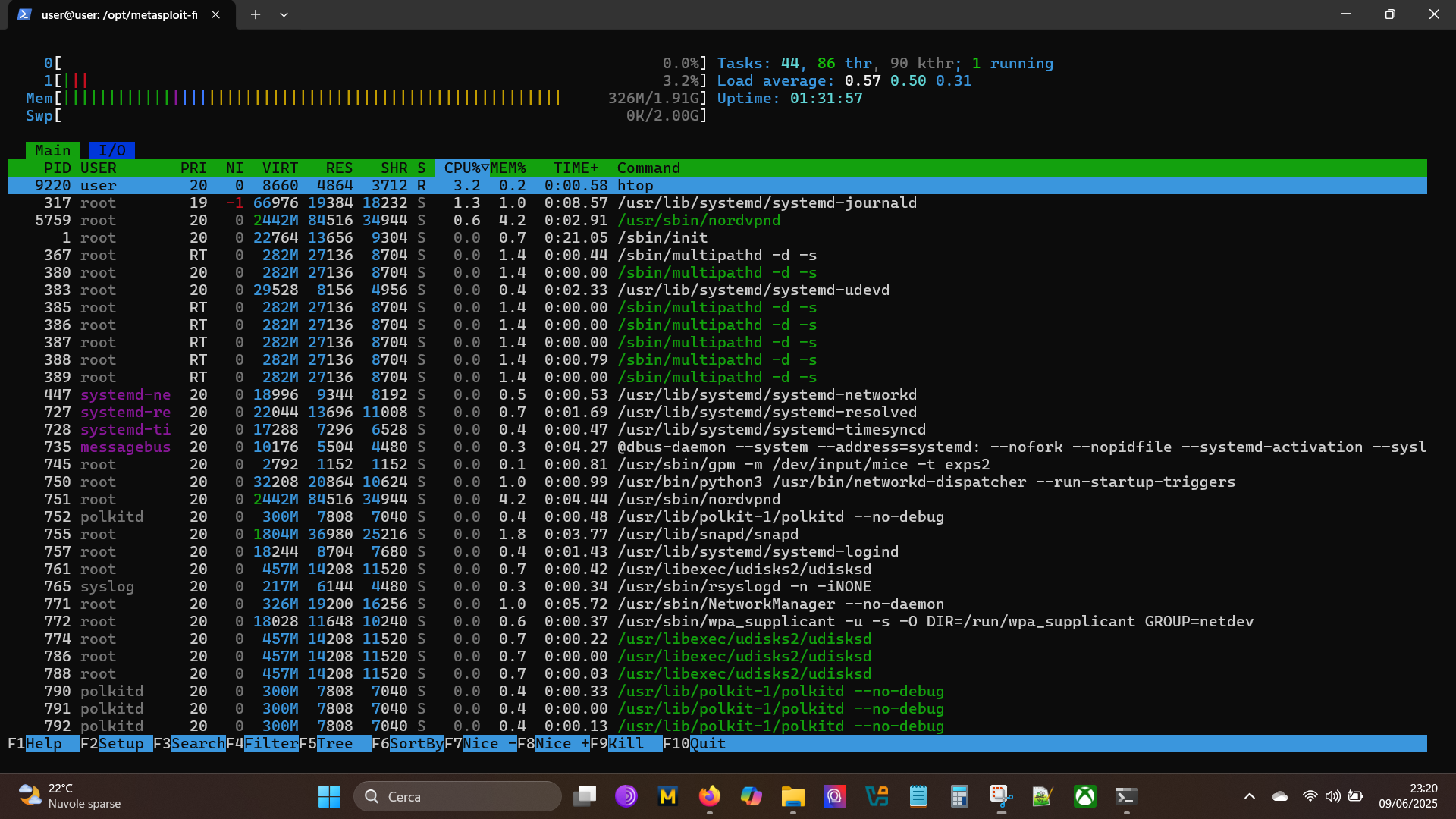Open Snipping Tool from taskbar
The height and width of the screenshot is (819, 1456).
pos(1001,796)
